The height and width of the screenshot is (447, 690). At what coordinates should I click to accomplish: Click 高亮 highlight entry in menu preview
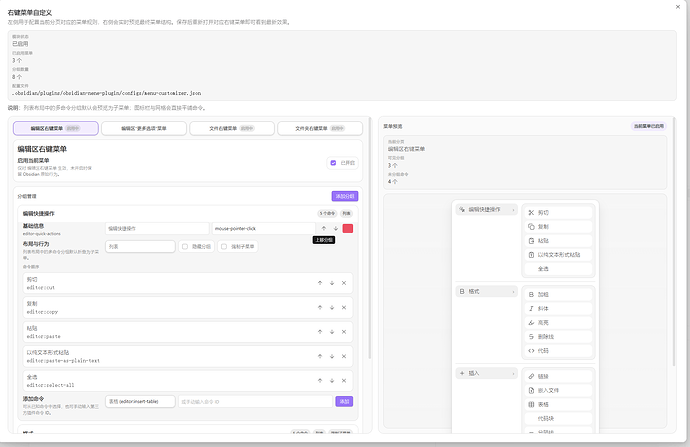558,322
